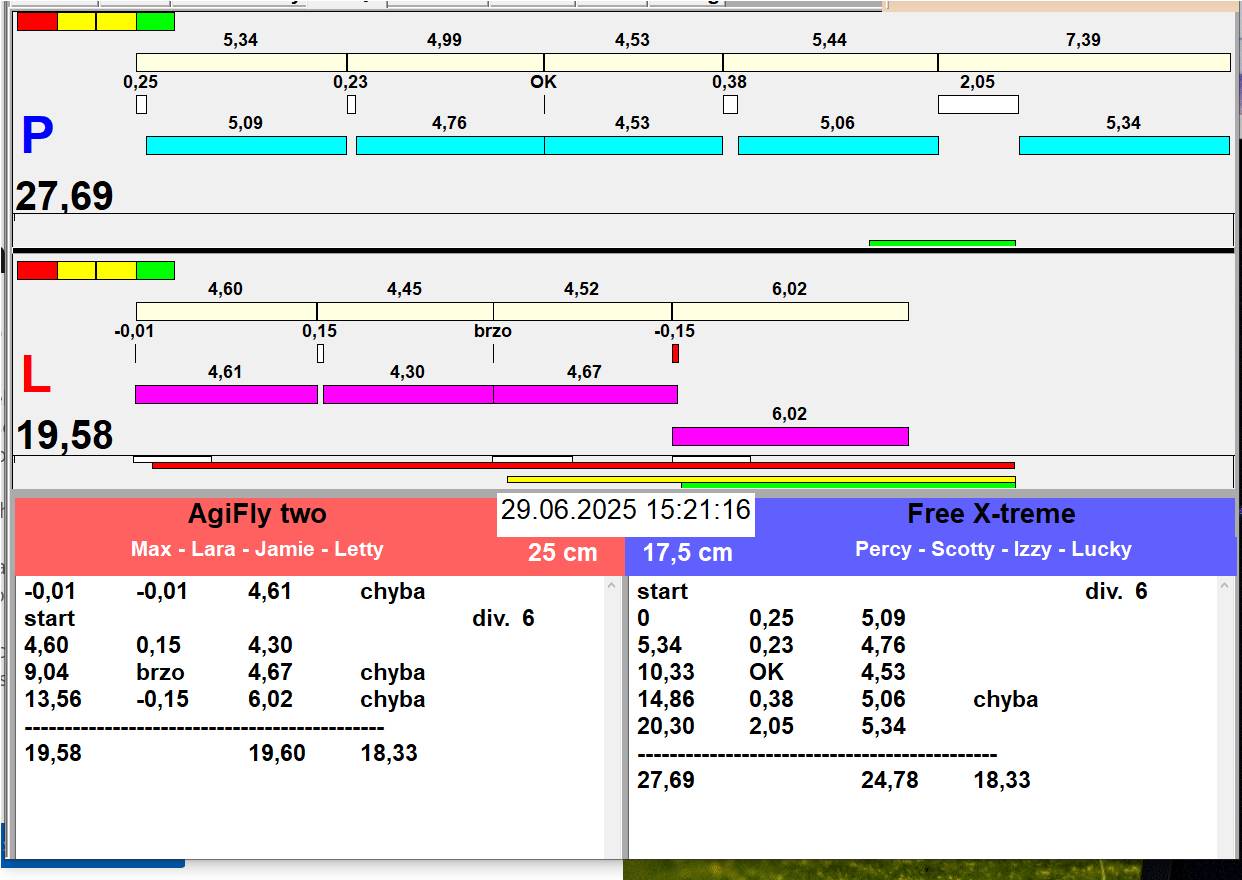
Task: Click the small red marker below -0,15
Action: (x=675, y=353)
